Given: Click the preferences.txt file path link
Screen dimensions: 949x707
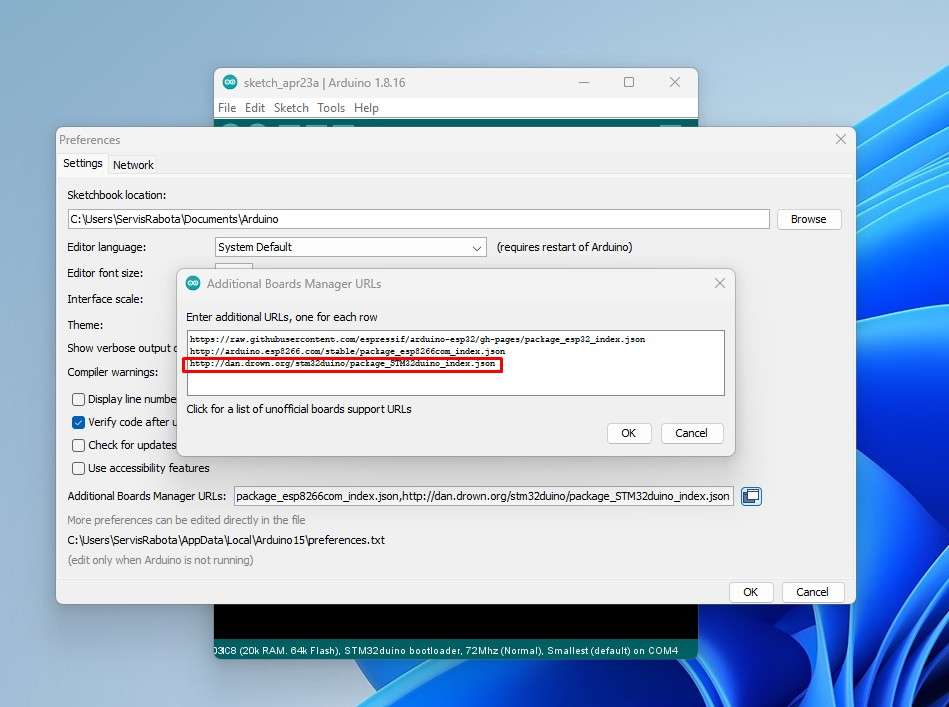Looking at the screenshot, I should tap(226, 540).
